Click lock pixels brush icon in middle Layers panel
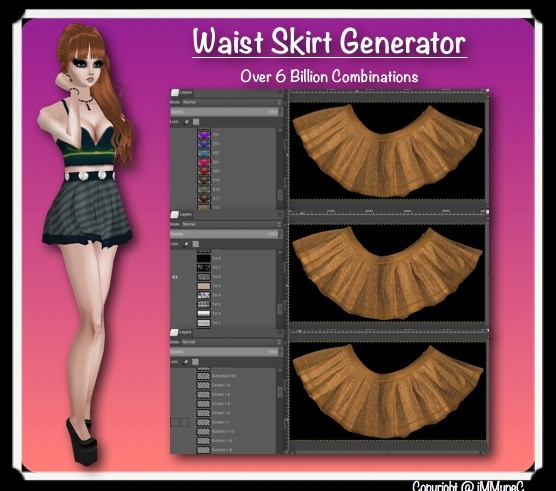The width and height of the screenshot is (556, 491). point(186,244)
